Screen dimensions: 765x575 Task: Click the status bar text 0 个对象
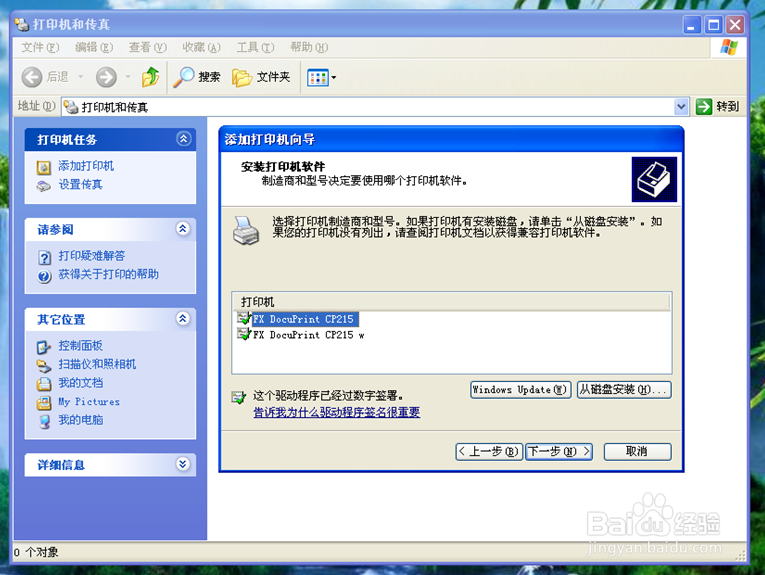[36, 552]
